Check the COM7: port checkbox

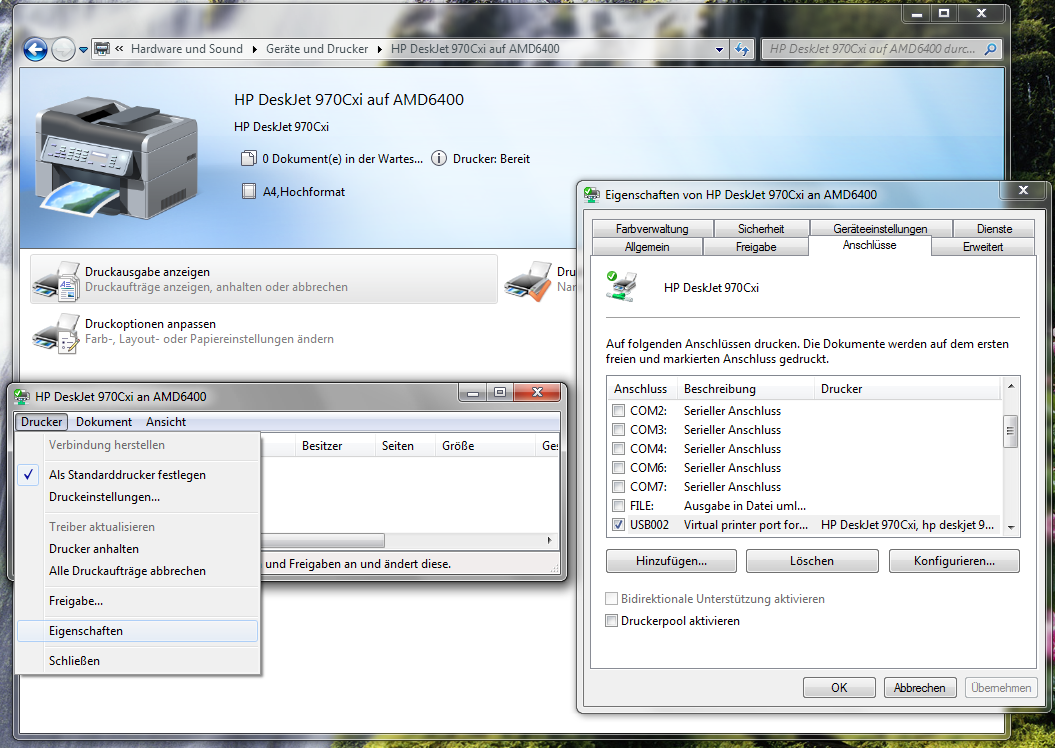pos(618,486)
